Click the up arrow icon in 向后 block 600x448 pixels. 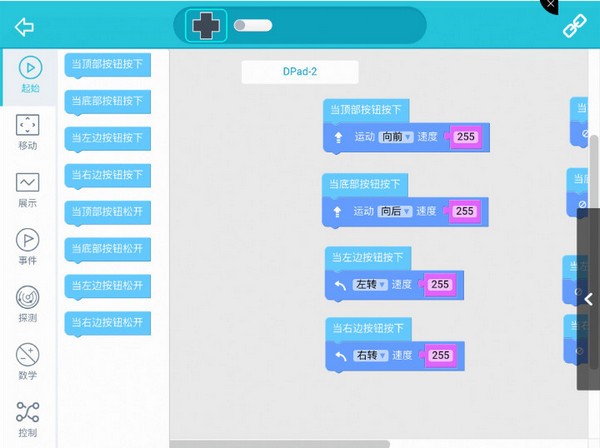pos(338,212)
